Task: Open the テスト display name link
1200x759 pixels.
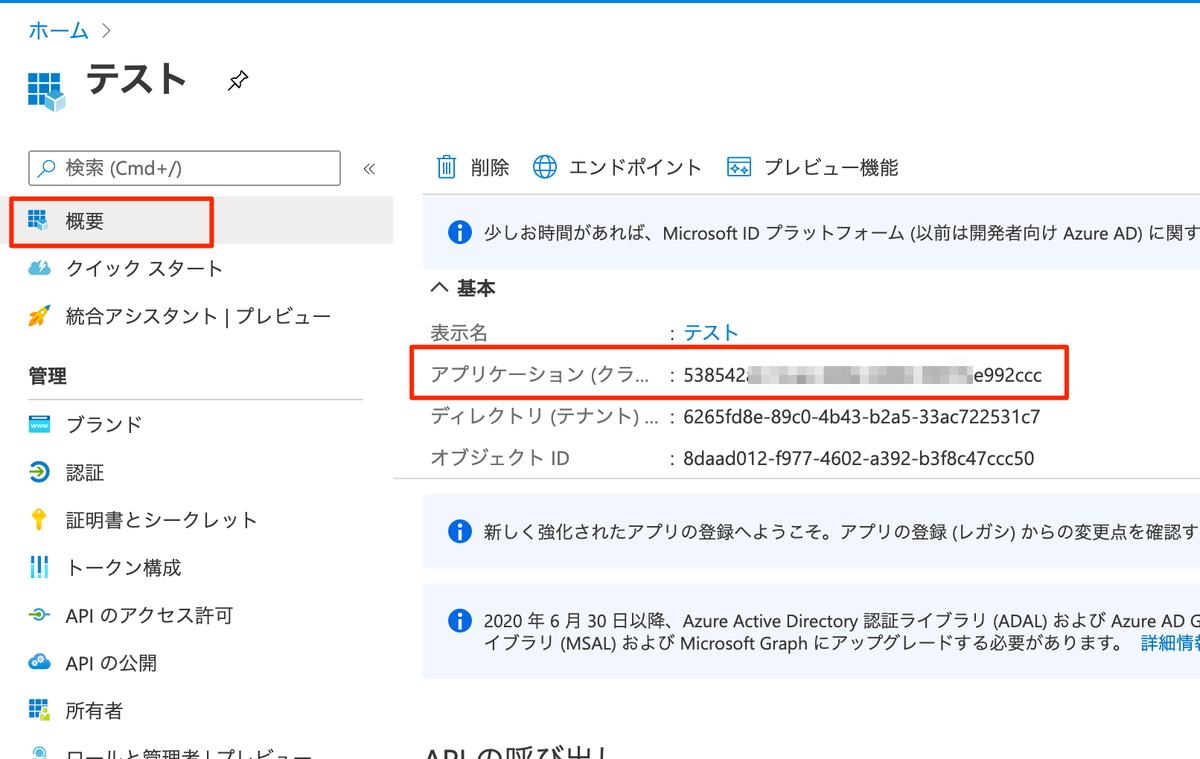Action: pos(711,333)
